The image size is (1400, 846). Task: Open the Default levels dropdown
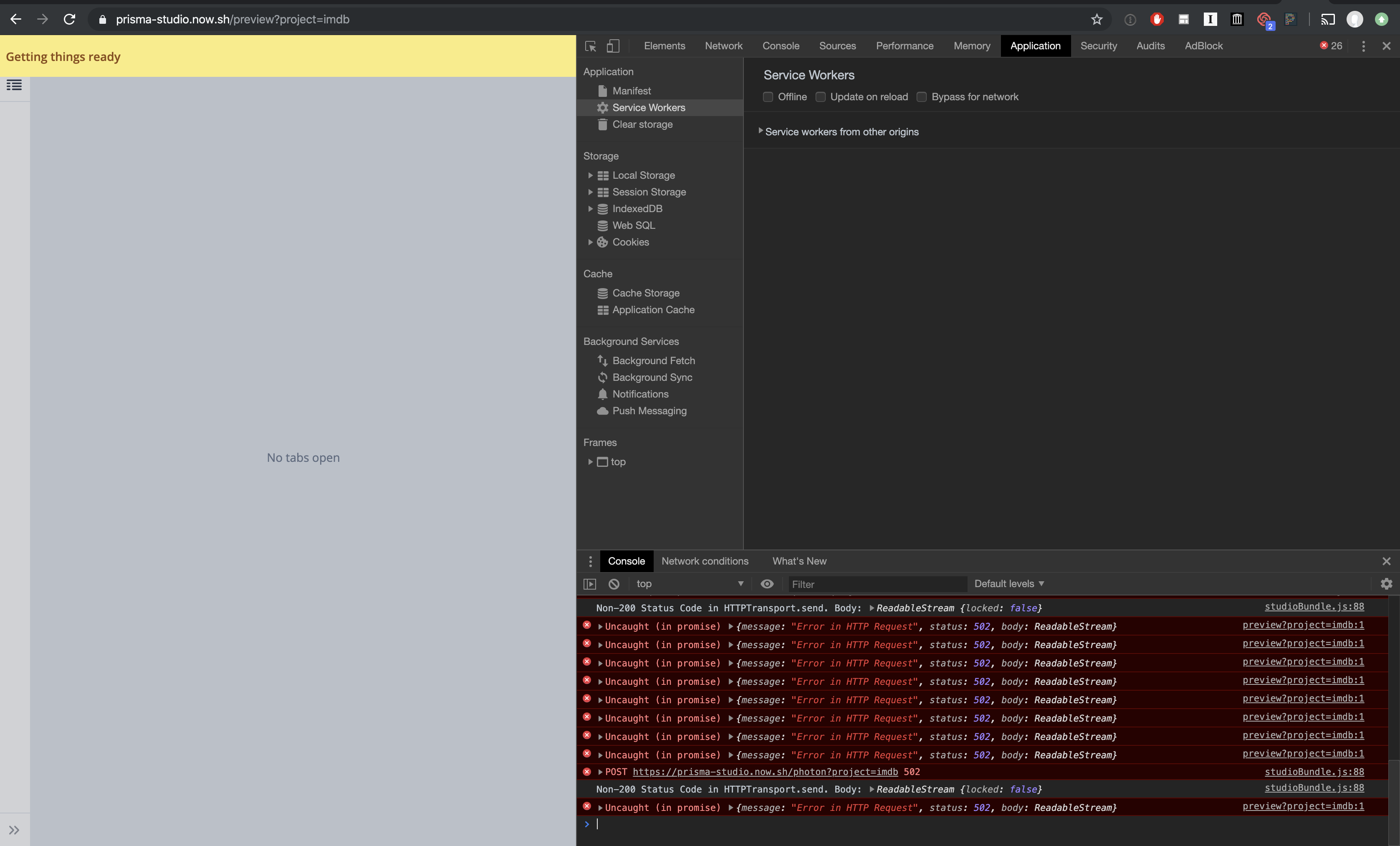[1009, 583]
